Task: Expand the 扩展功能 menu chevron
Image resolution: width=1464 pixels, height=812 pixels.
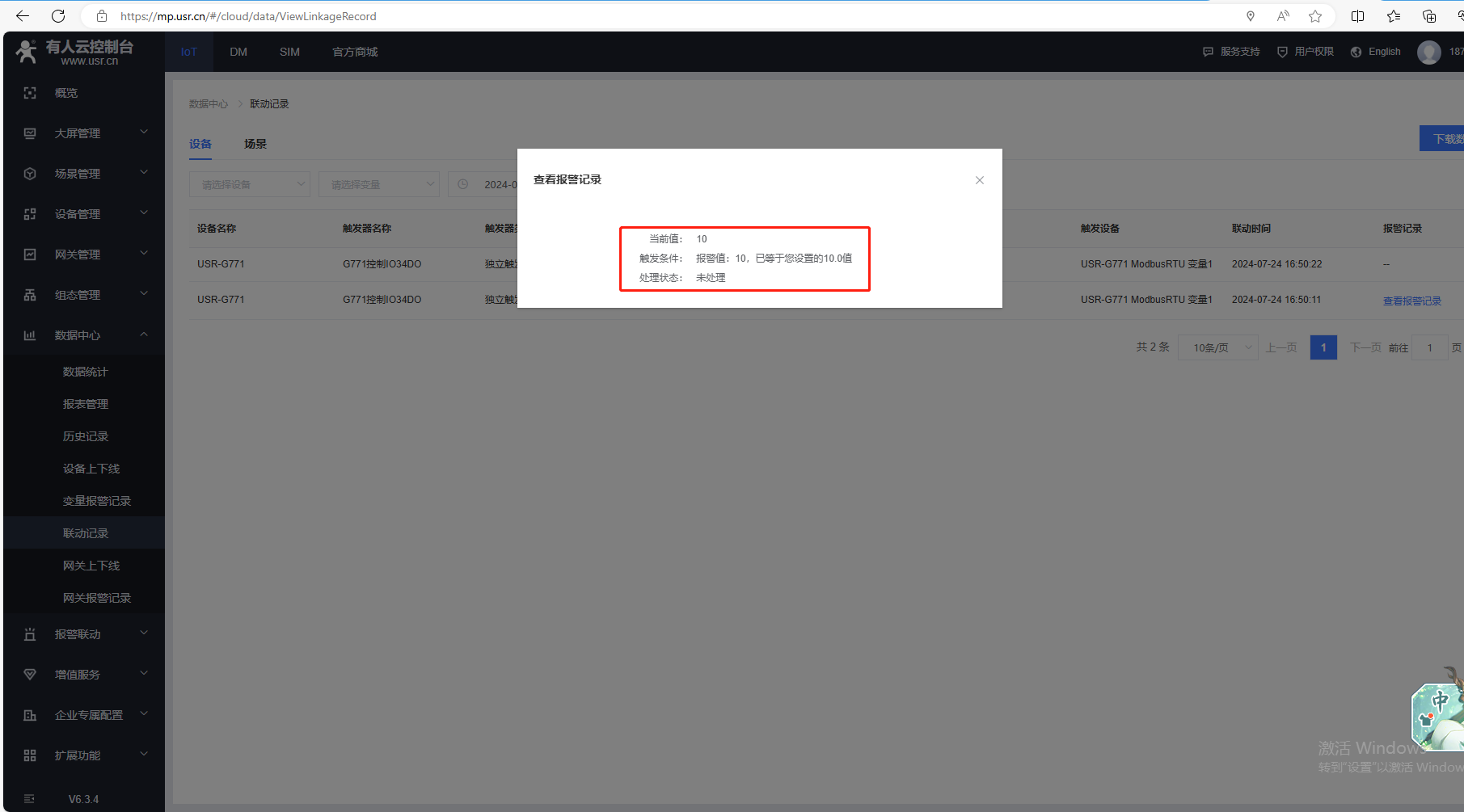Action: [x=144, y=754]
